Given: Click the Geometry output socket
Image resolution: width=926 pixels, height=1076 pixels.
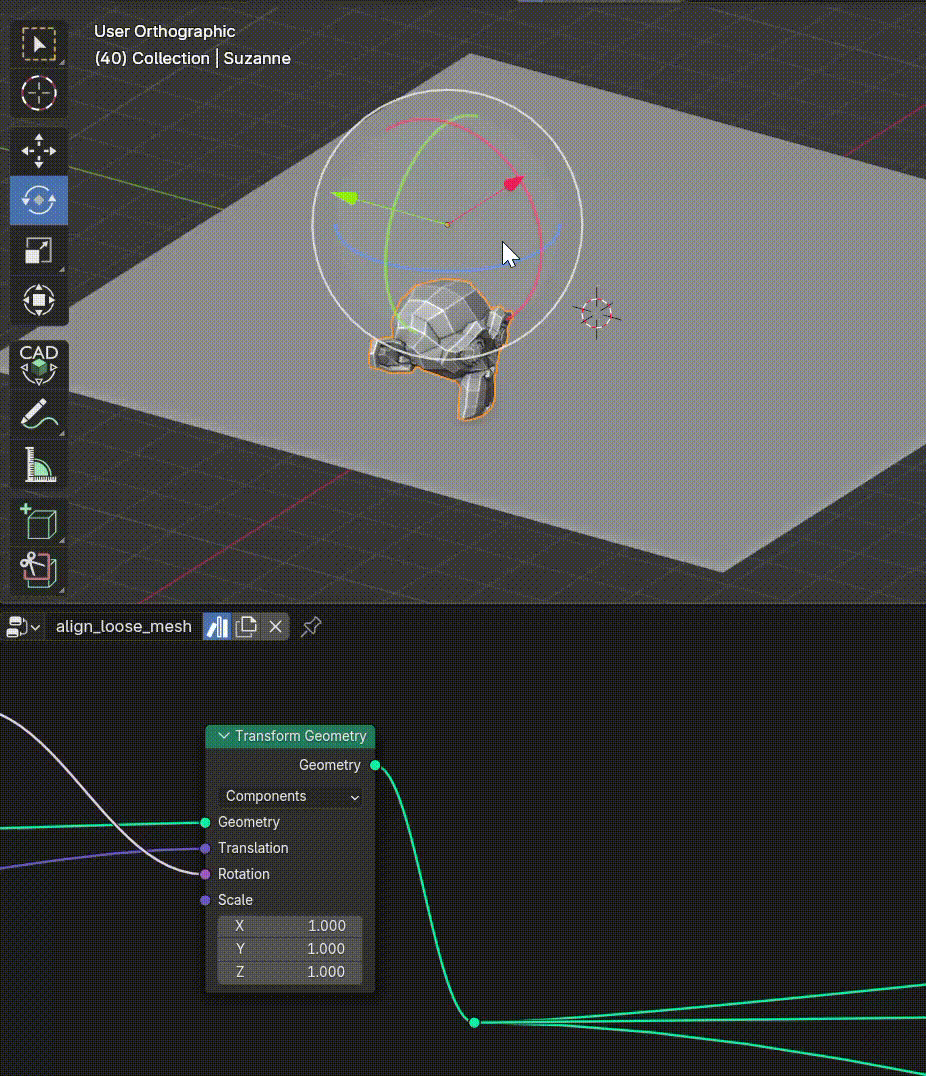Looking at the screenshot, I should [x=375, y=765].
